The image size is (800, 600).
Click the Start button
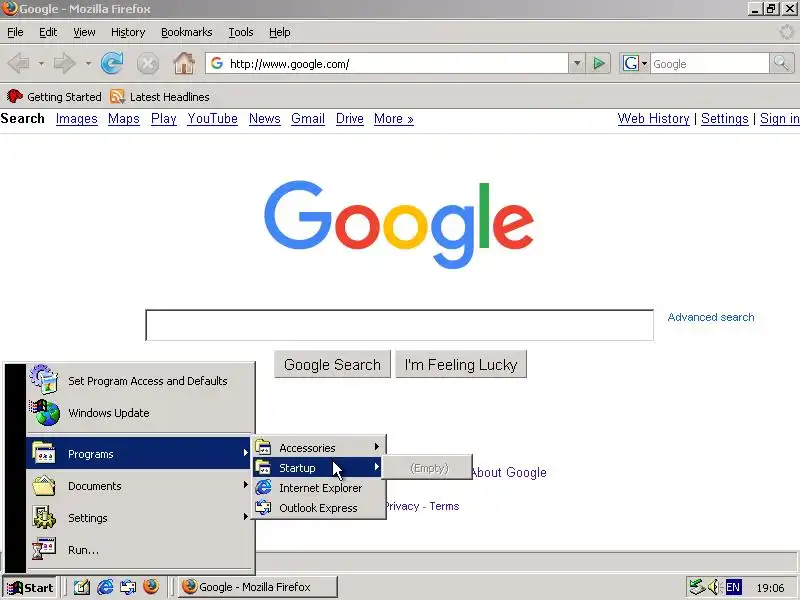[x=30, y=587]
